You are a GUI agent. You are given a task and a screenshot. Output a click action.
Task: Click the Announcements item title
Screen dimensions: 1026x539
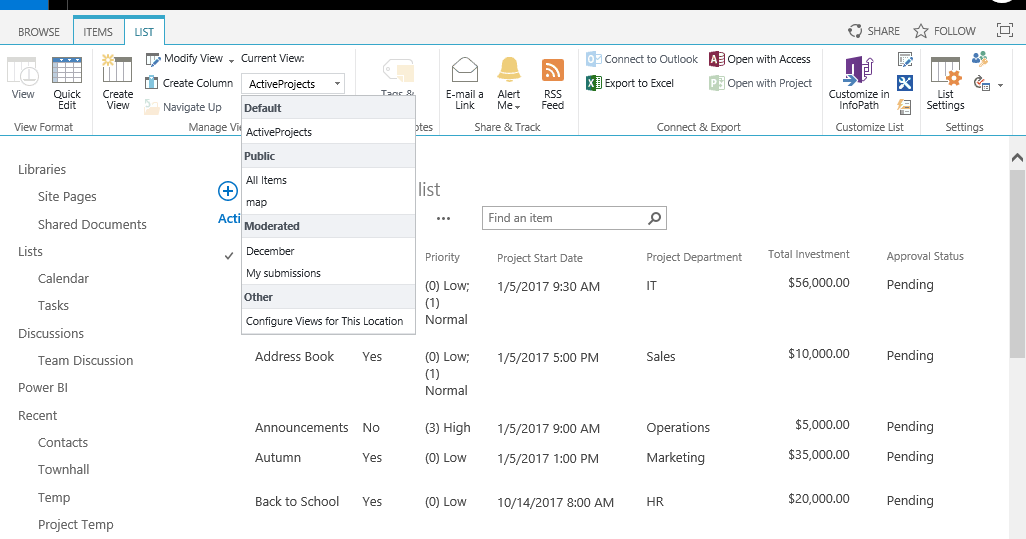(302, 427)
